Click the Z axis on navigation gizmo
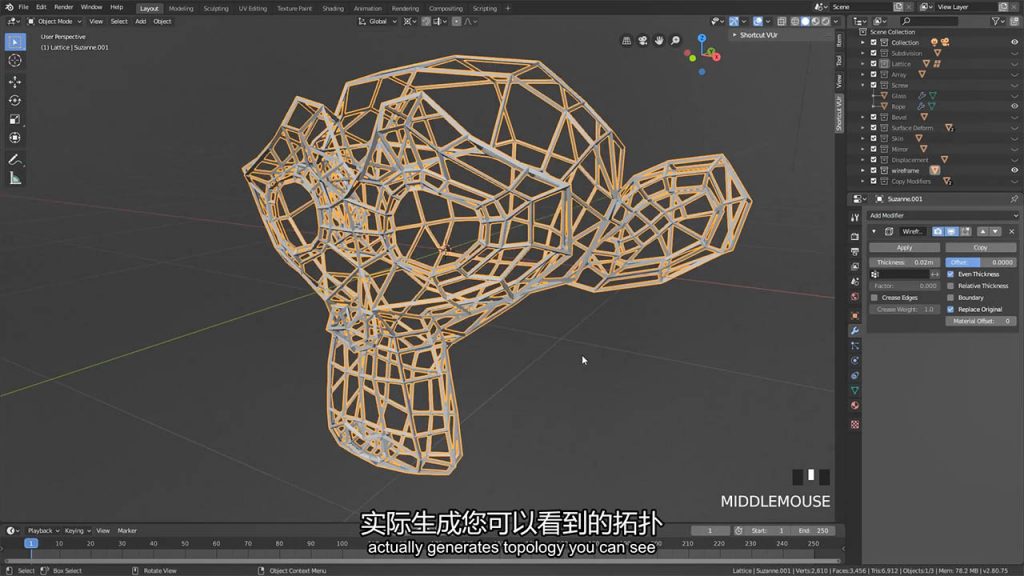Image resolution: width=1024 pixels, height=576 pixels. 701,39
